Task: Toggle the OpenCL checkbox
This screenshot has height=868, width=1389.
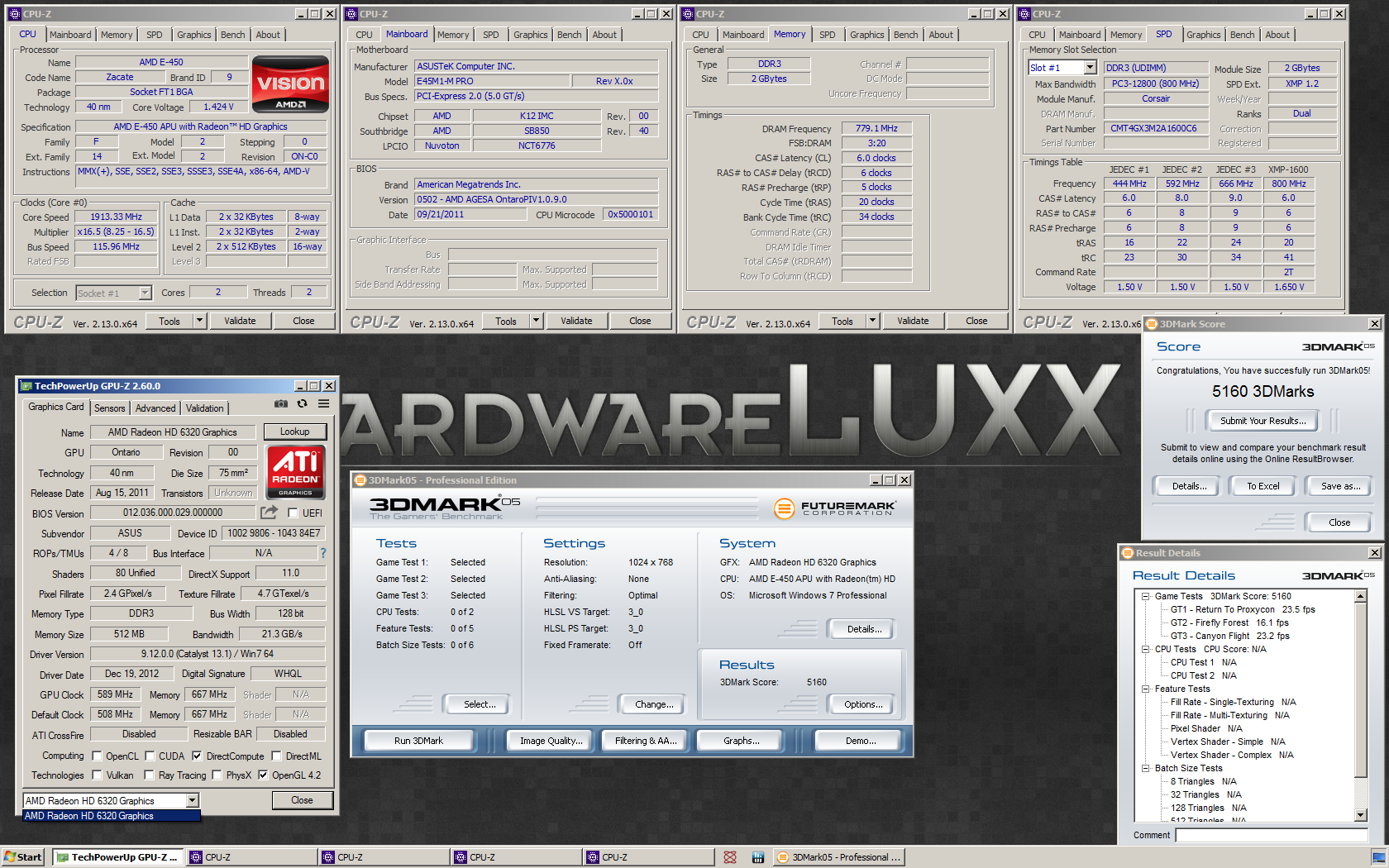Action: 98,756
